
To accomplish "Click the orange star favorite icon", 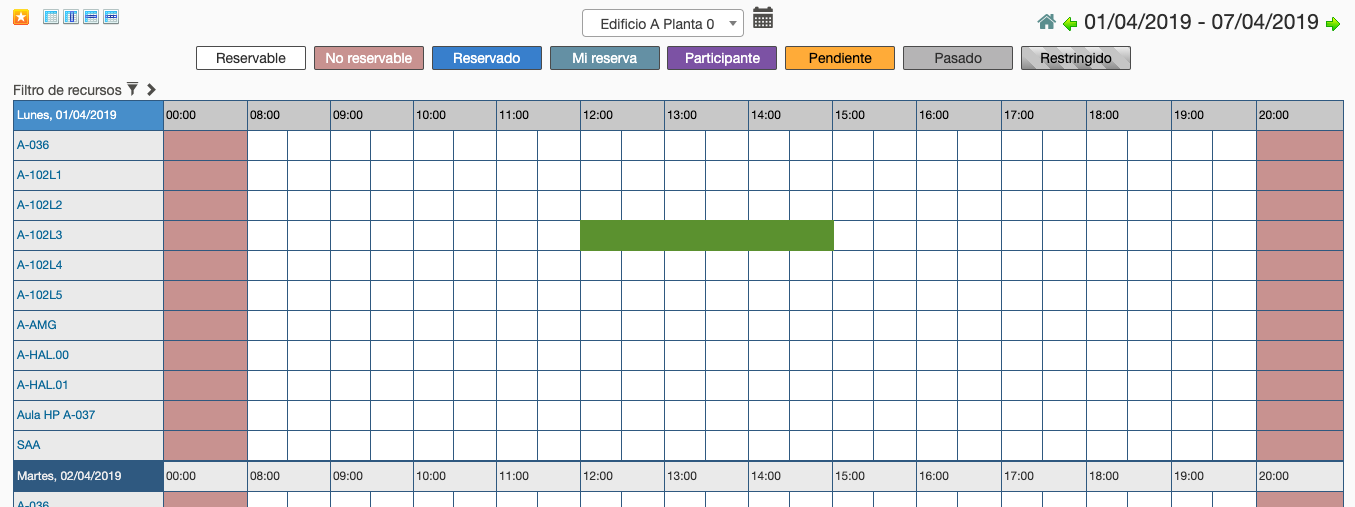I will (x=21, y=17).
